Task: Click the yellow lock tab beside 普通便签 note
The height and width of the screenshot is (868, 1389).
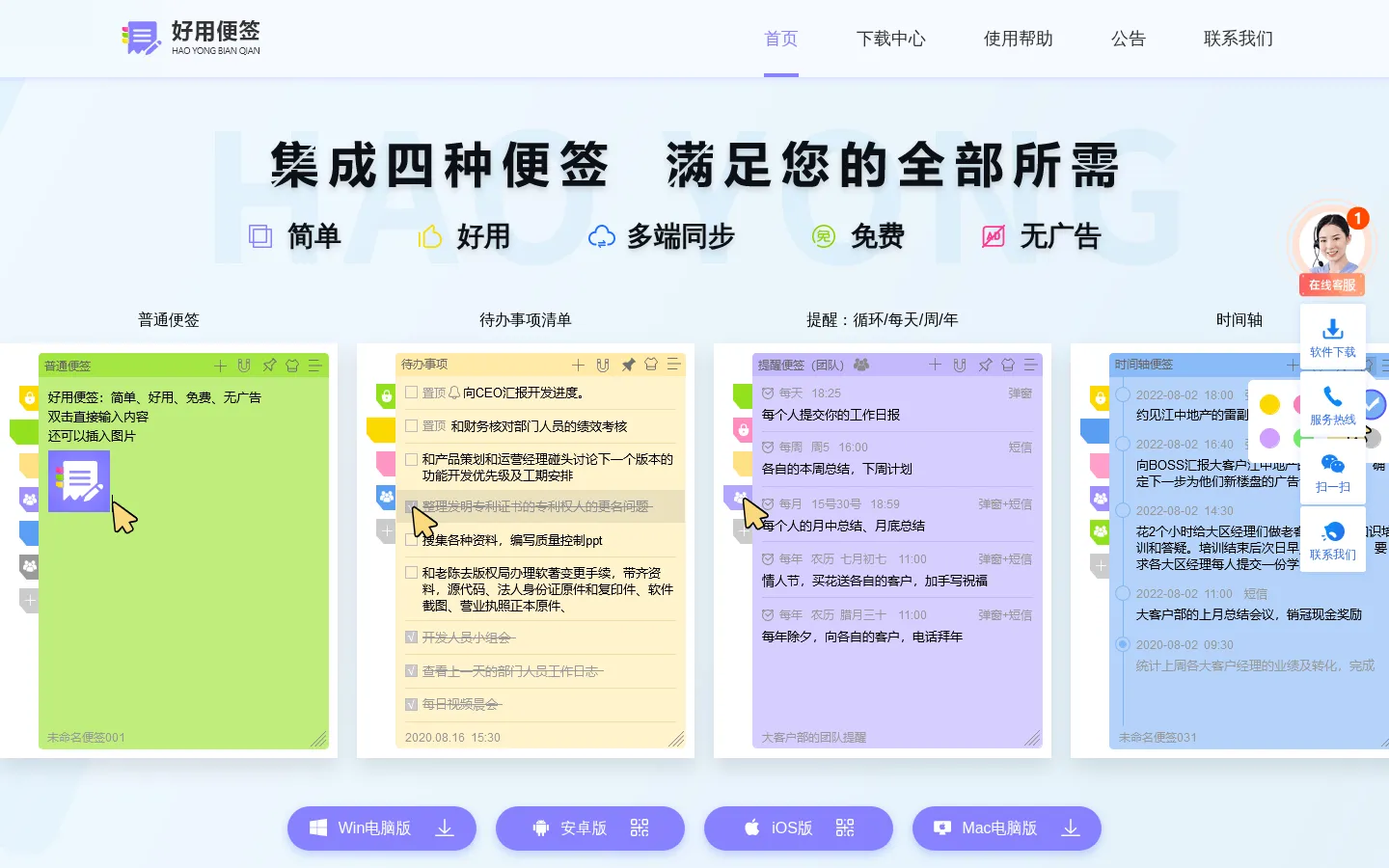Action: (x=29, y=397)
